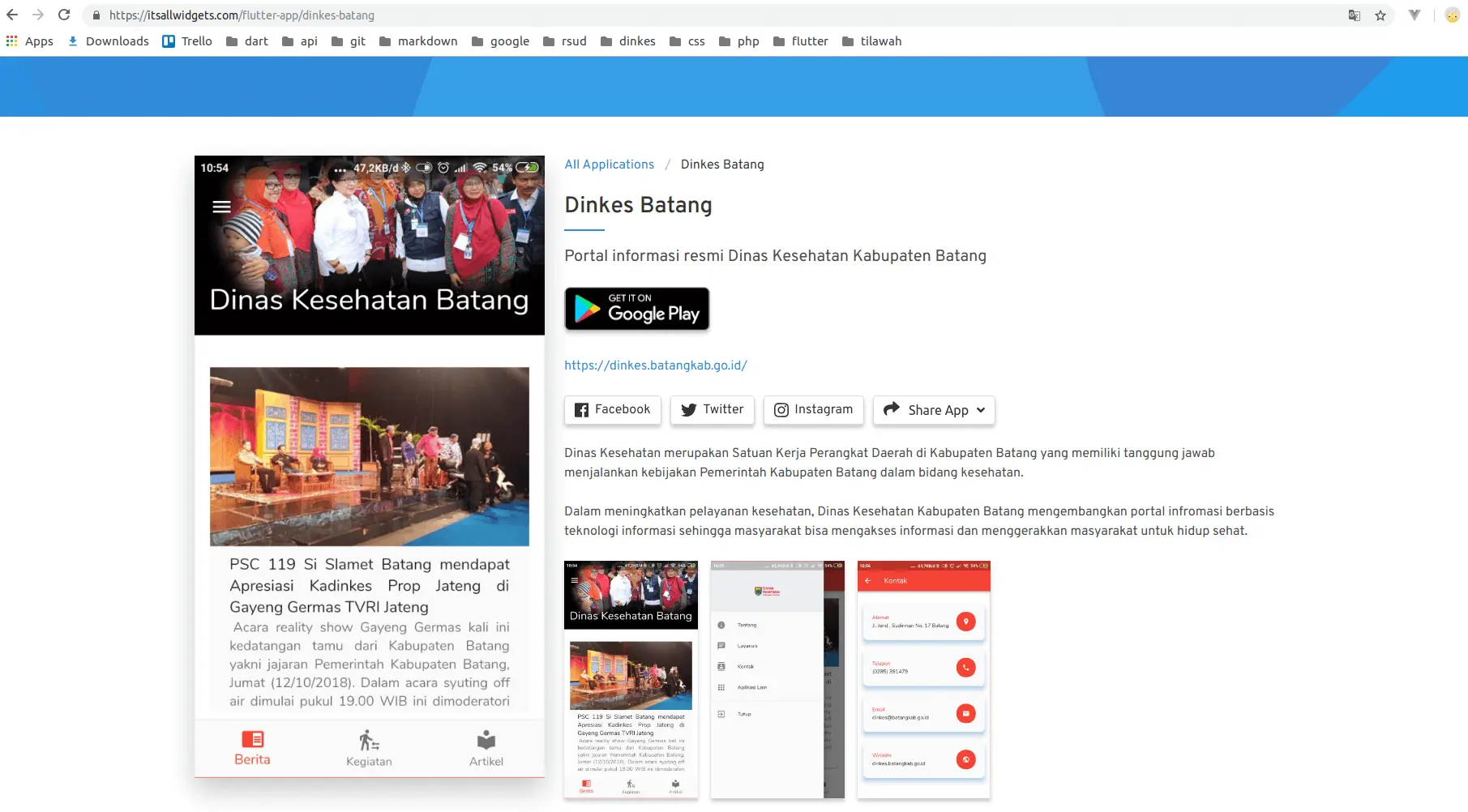The width and height of the screenshot is (1468, 812).
Task: Select the Berita icon in the app's bottom bar
Action: (252, 740)
